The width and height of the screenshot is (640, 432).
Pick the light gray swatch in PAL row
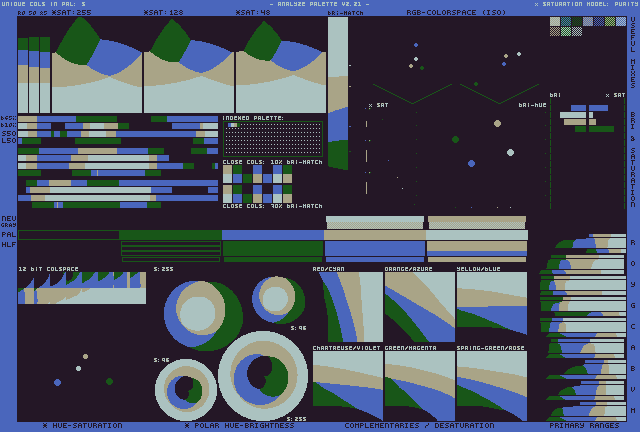click(477, 235)
